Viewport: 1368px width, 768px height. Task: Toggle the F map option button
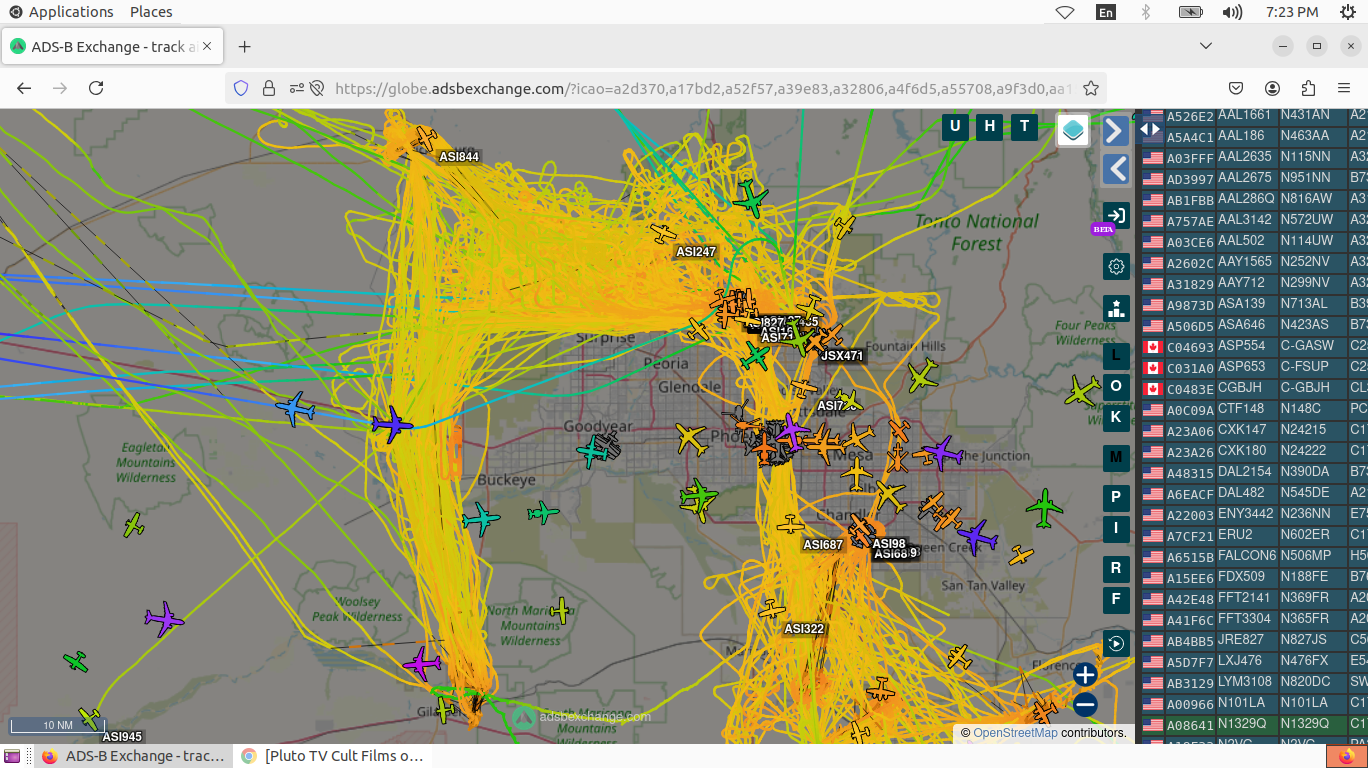[x=1116, y=599]
